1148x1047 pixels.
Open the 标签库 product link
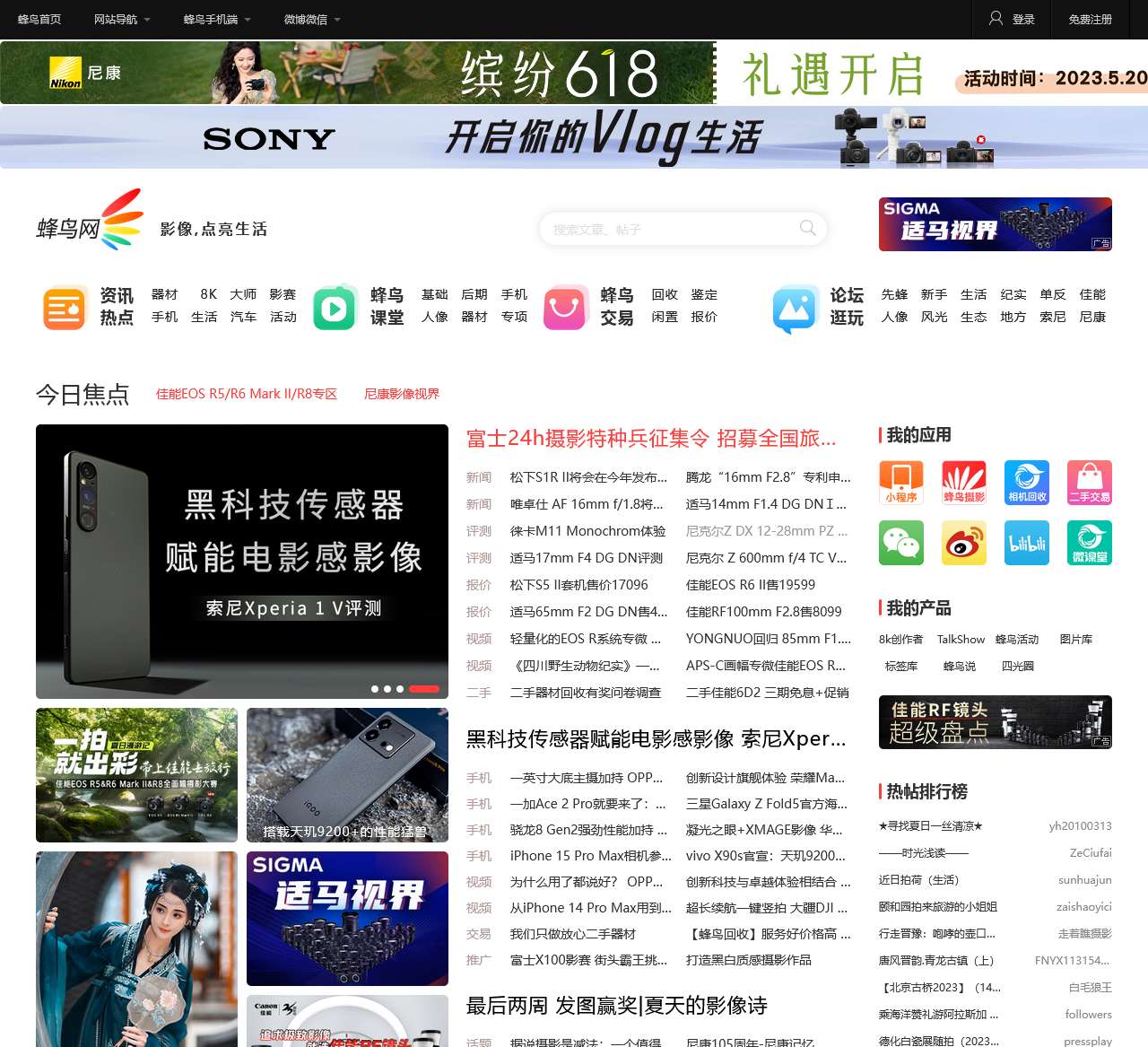[x=901, y=667]
